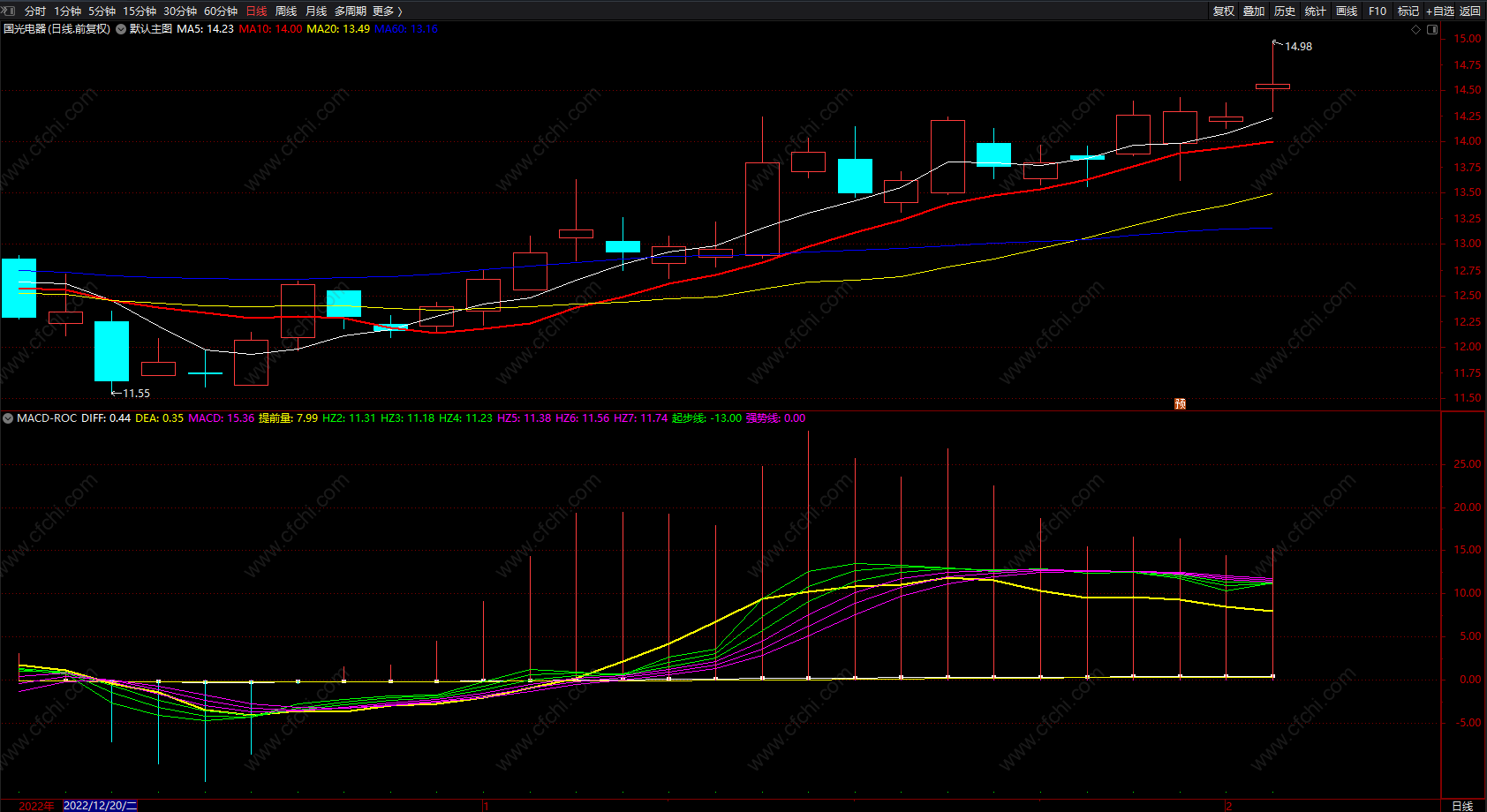Add stock via +自选 button
The image size is (1487, 812).
(x=1439, y=11)
